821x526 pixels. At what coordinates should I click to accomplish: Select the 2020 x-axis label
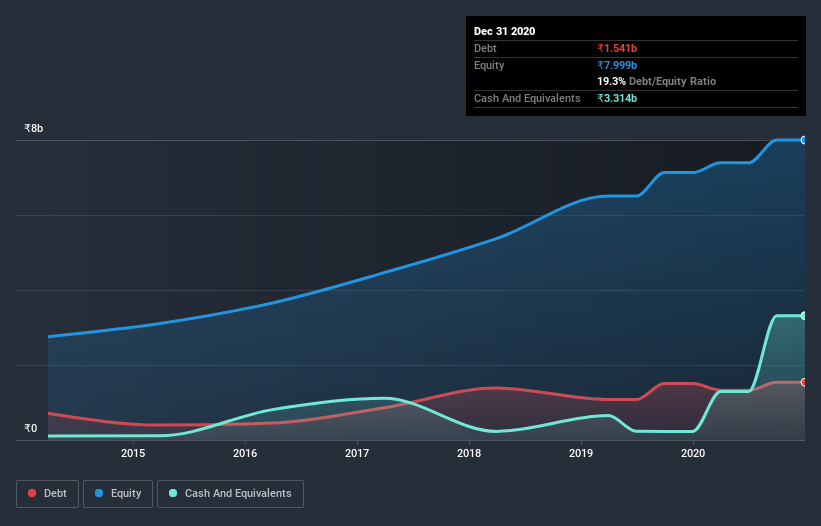(693, 453)
